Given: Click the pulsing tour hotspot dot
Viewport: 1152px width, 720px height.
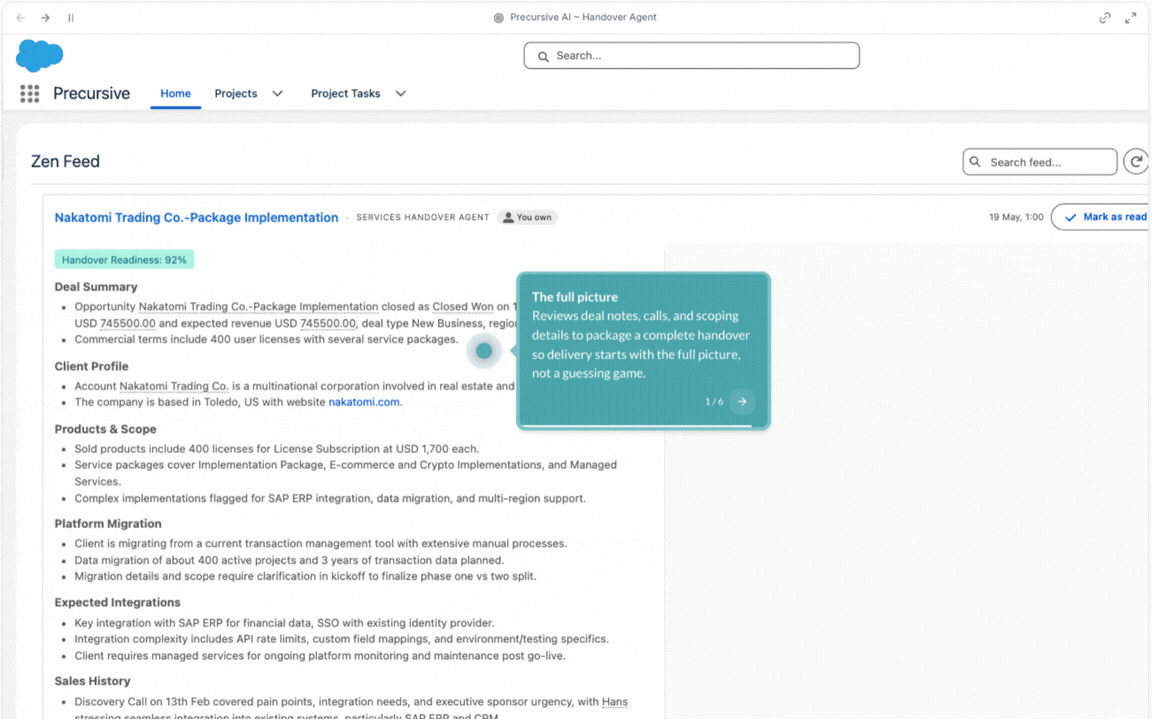Looking at the screenshot, I should (x=483, y=351).
